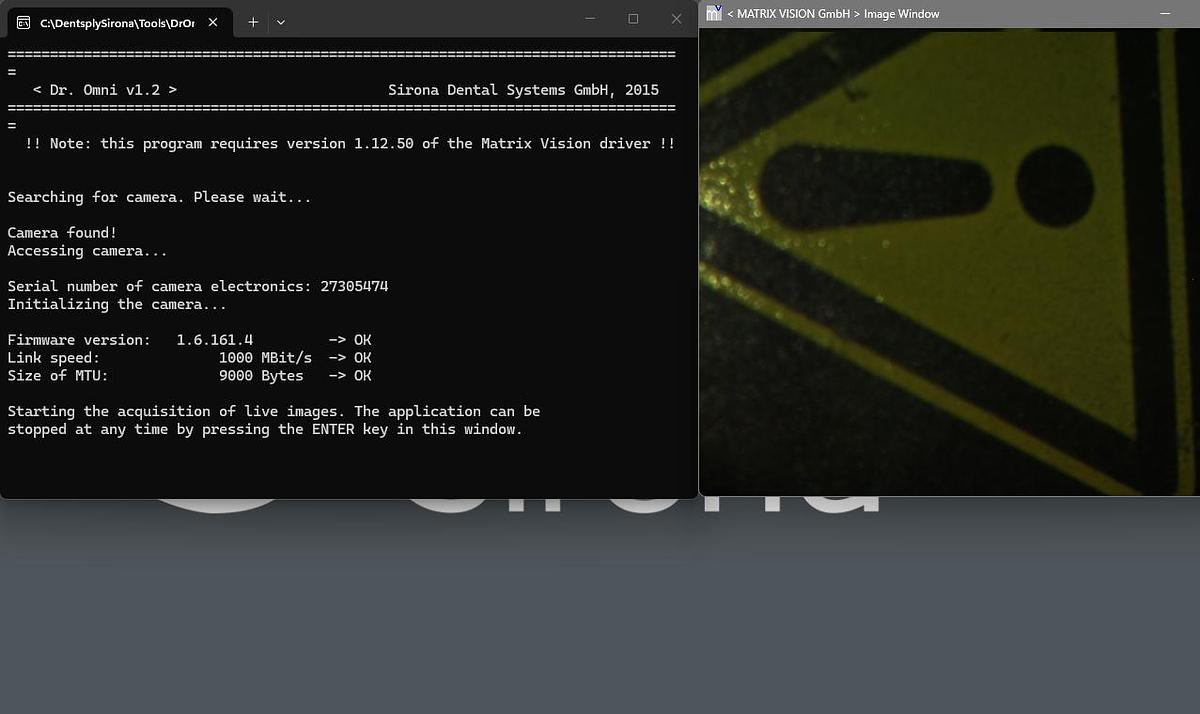Click 'Starting the acquisition of live images' line
Image resolution: width=1200 pixels, height=714 pixels.
274,411
